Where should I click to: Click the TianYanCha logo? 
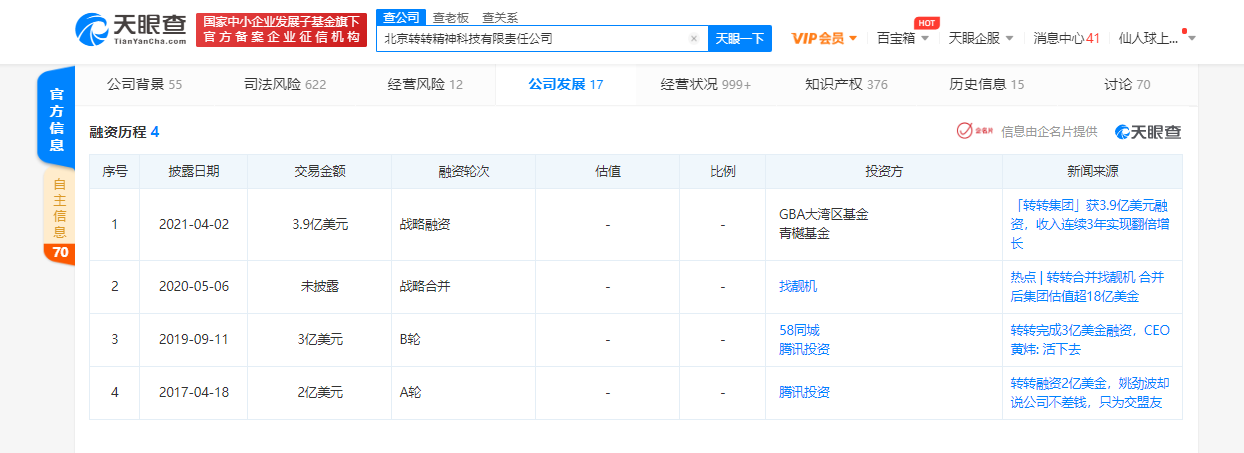tap(131, 30)
